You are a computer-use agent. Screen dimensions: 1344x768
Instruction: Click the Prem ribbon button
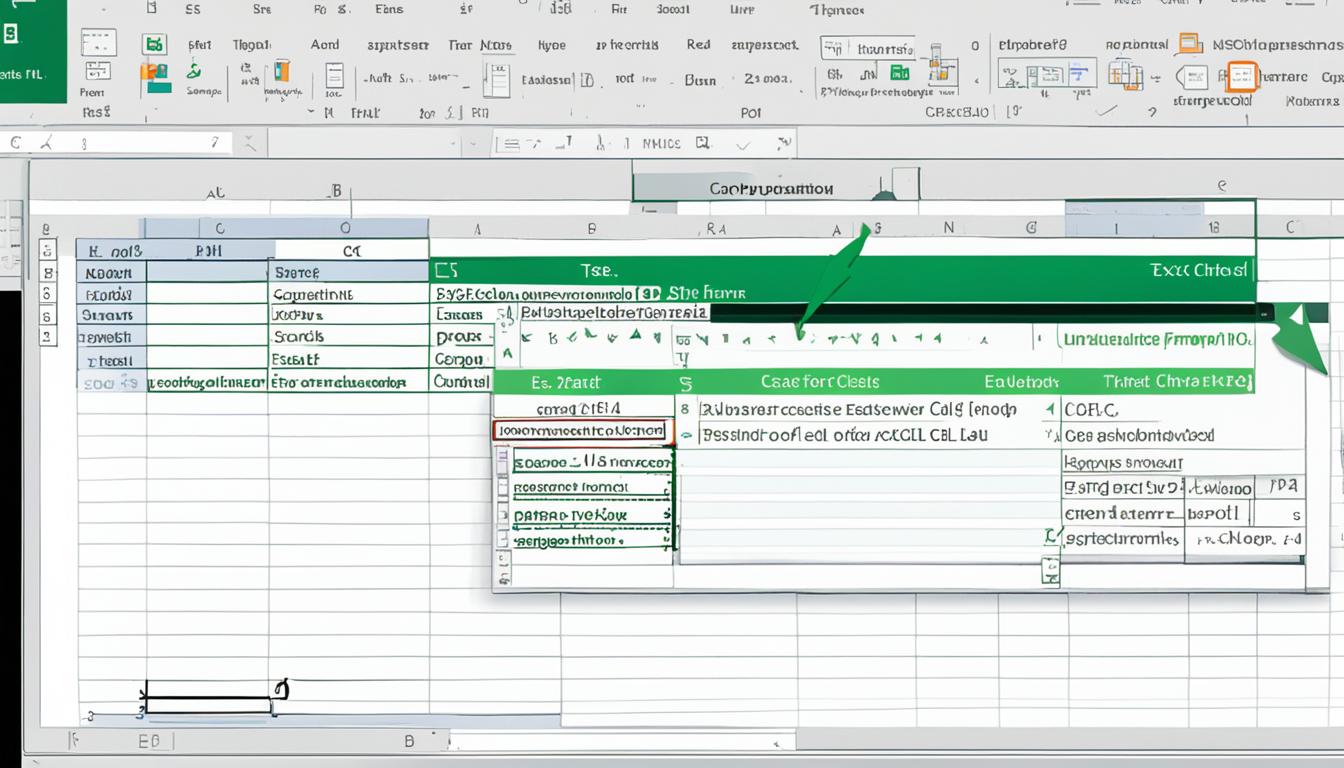click(92, 92)
